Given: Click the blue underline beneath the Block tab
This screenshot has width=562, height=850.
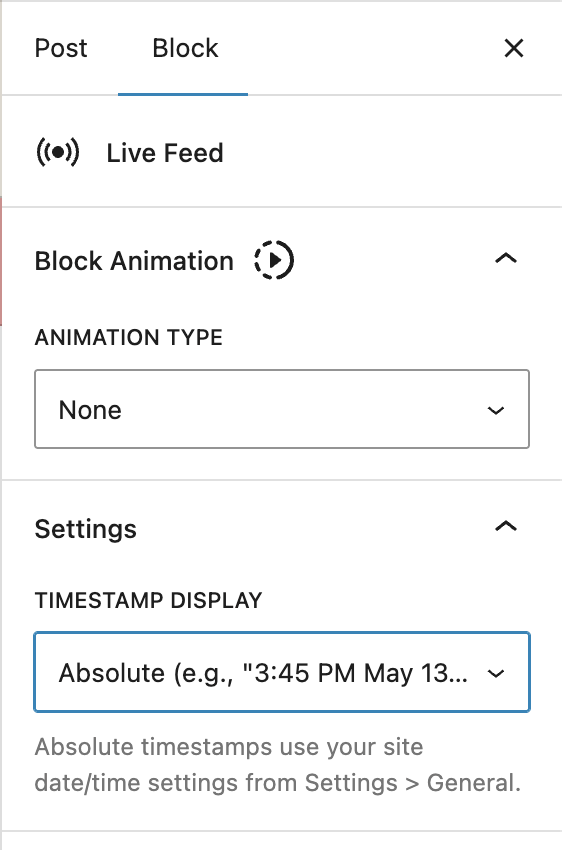Looking at the screenshot, I should [183, 94].
